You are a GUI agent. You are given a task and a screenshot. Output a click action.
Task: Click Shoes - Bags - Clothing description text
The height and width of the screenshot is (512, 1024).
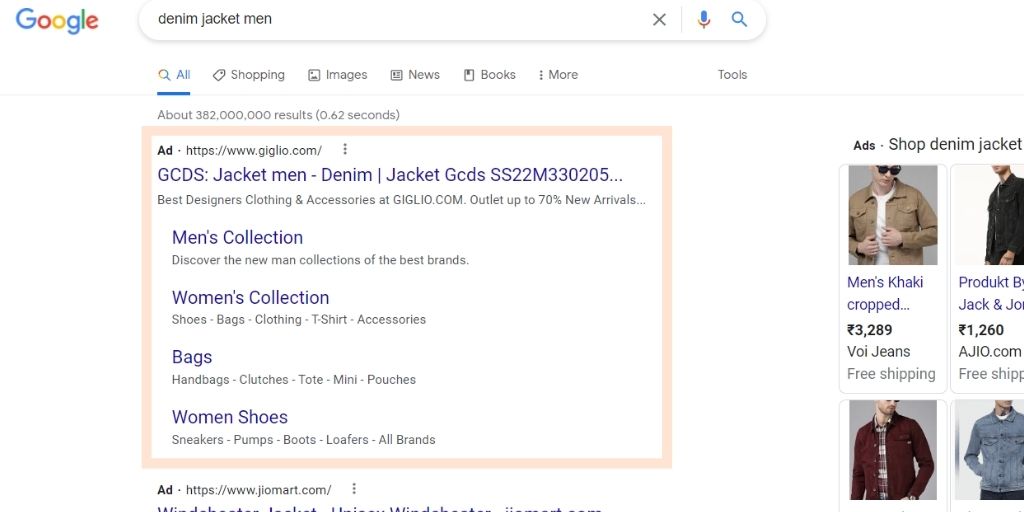[298, 320]
